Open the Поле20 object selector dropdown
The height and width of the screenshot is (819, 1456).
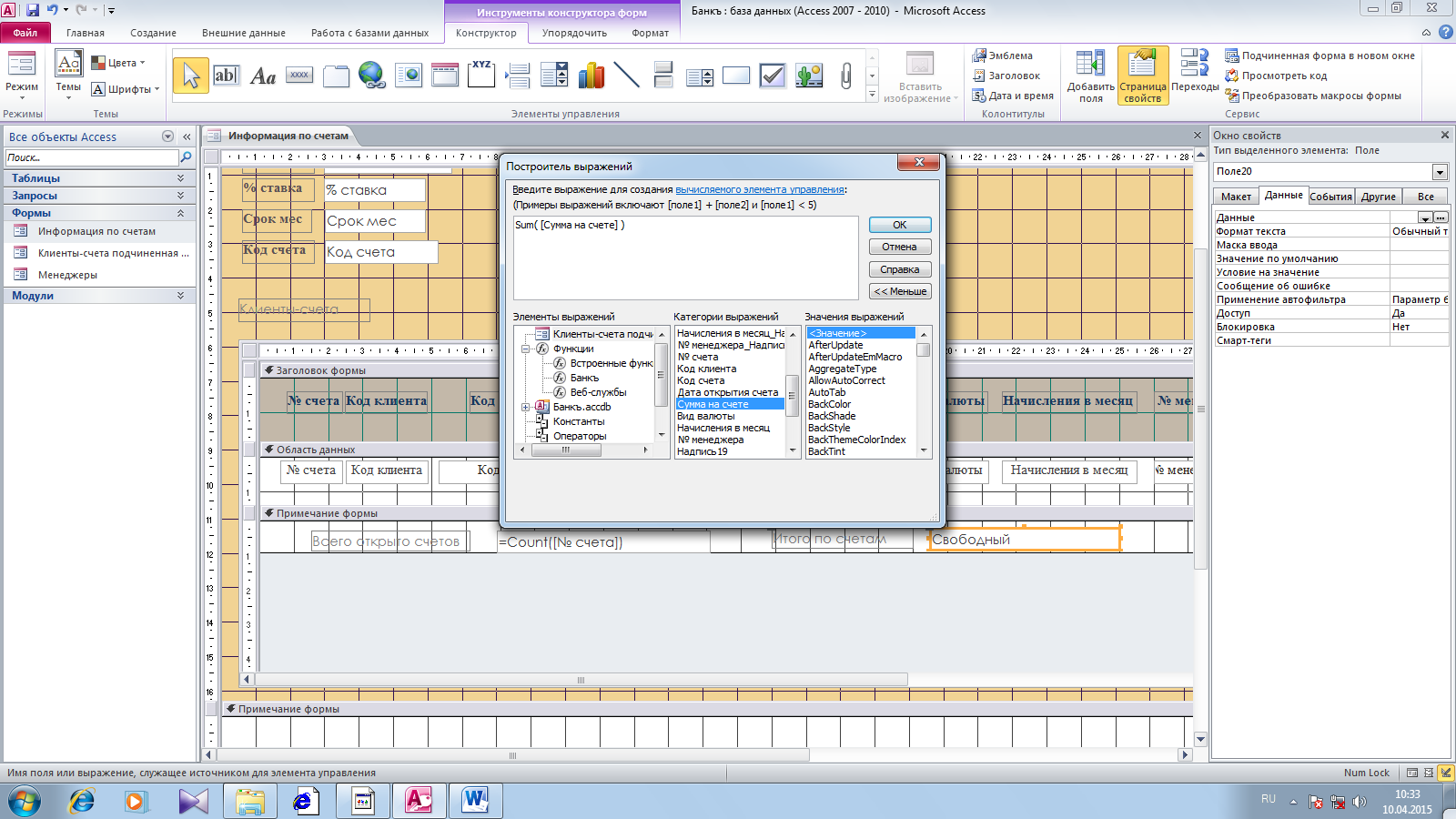tap(1440, 172)
